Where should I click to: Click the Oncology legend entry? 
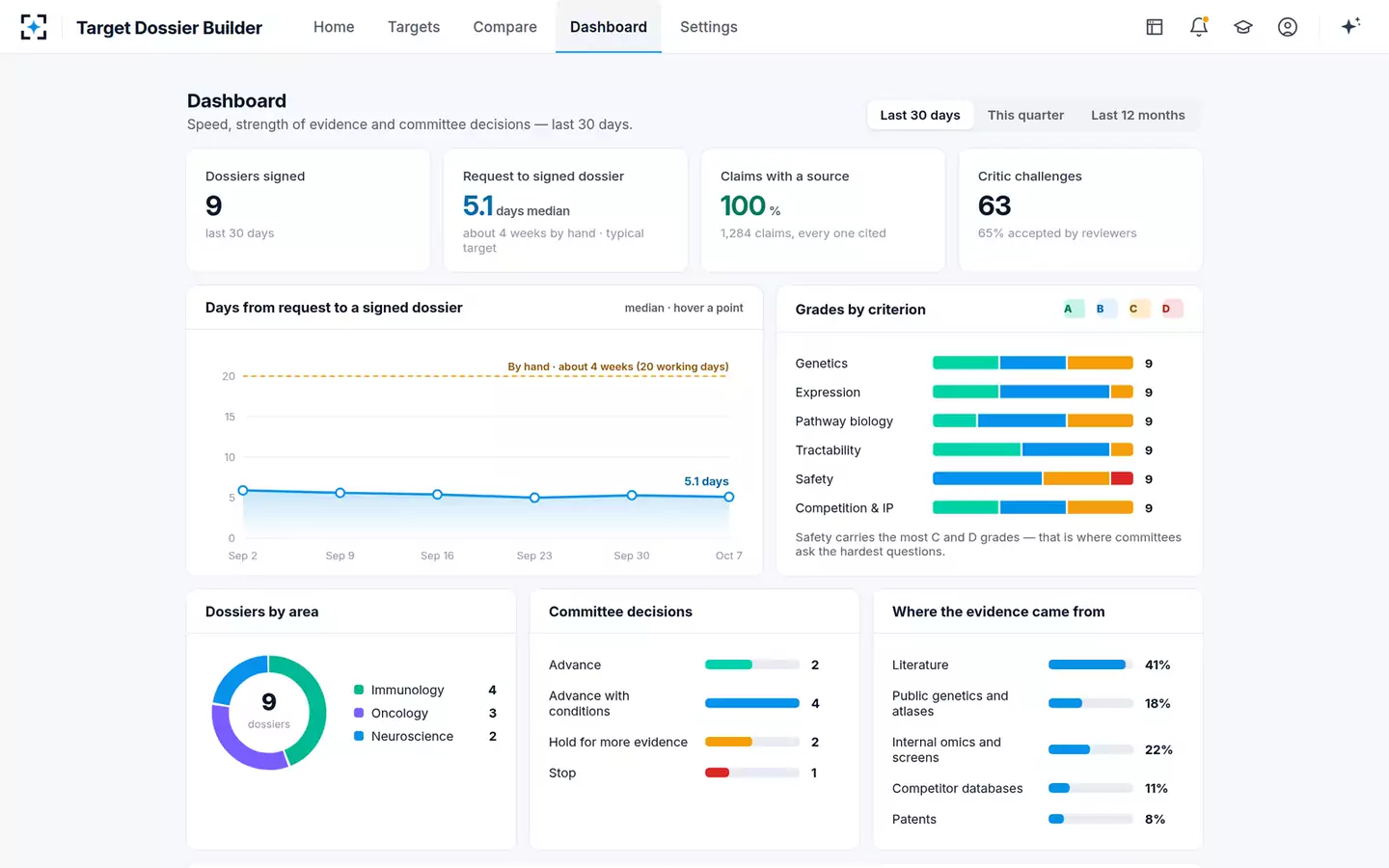[425, 714]
